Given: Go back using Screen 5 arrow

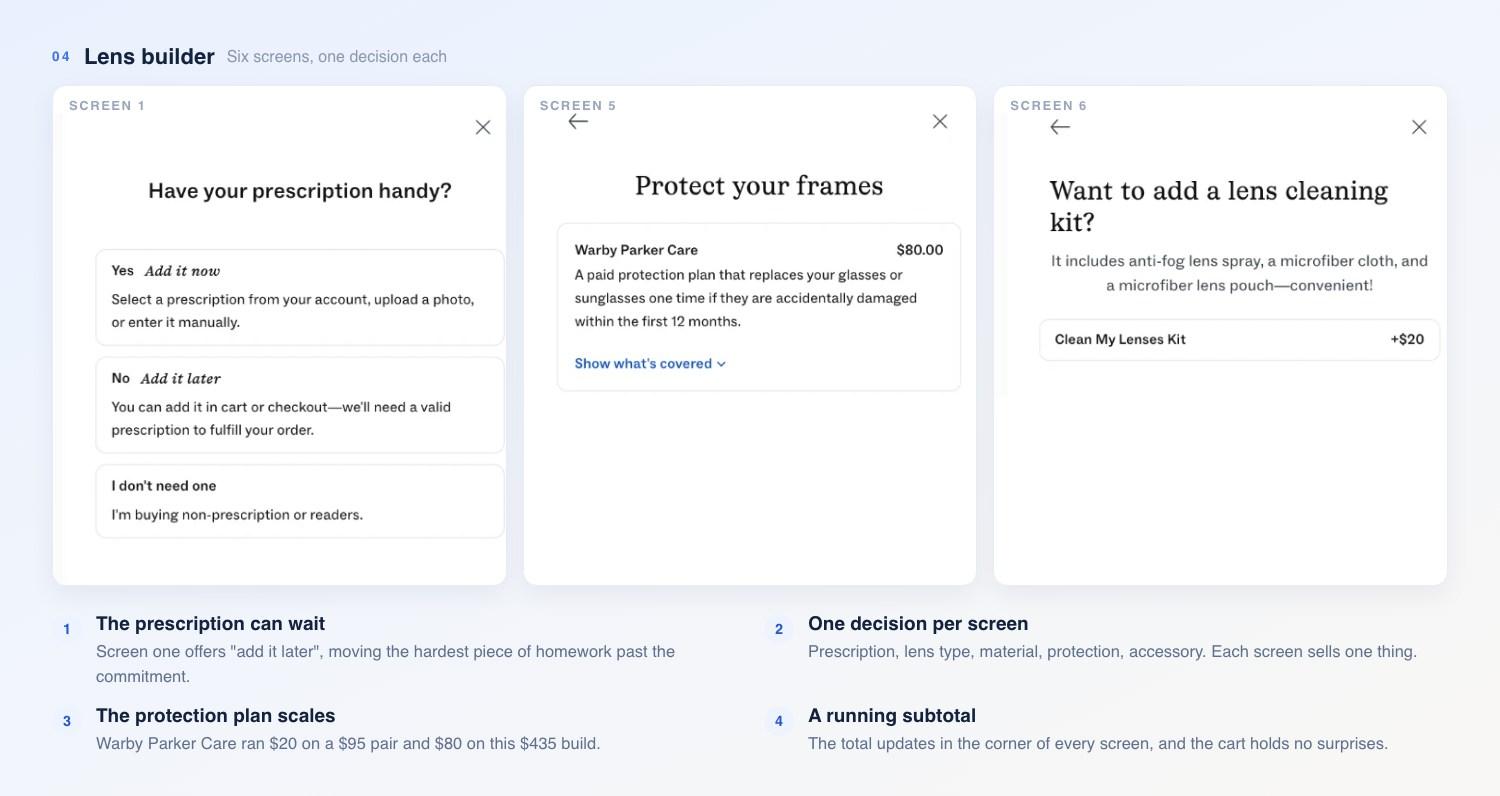Looking at the screenshot, I should tap(578, 121).
